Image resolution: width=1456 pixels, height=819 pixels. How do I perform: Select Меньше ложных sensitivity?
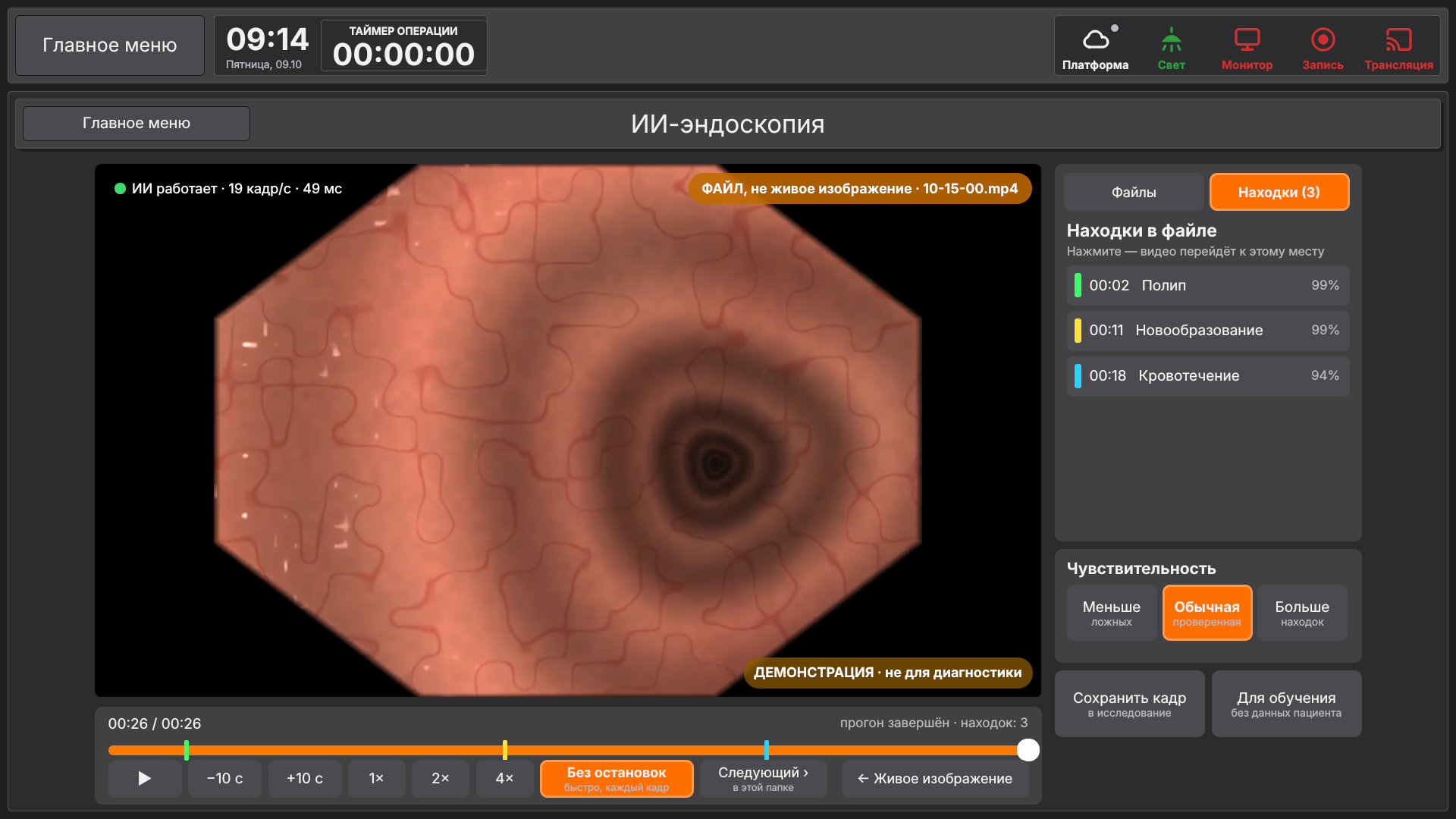point(1112,613)
